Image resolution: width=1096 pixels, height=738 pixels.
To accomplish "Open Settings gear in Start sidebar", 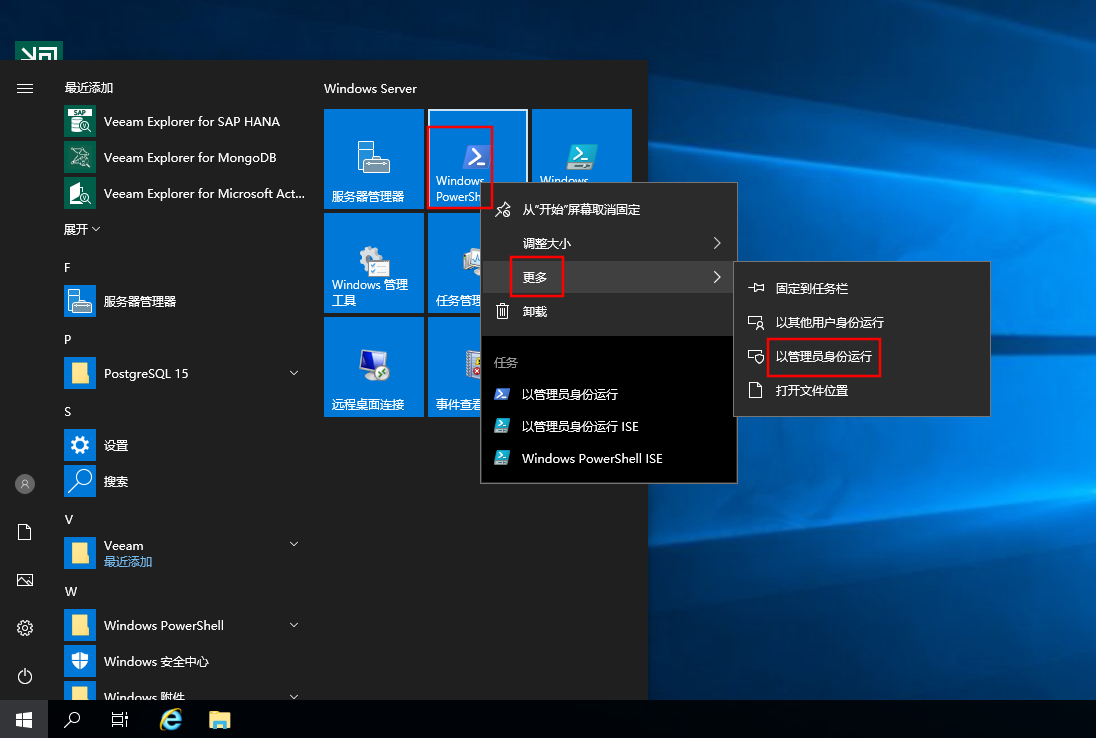I will tap(24, 628).
